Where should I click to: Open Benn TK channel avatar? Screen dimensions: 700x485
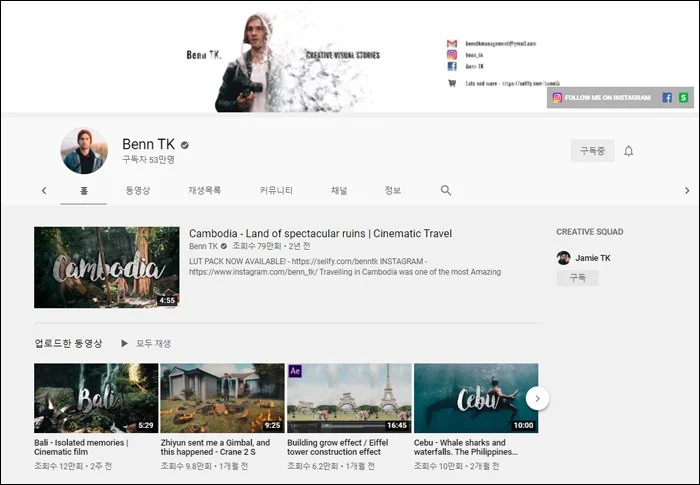click(x=84, y=151)
